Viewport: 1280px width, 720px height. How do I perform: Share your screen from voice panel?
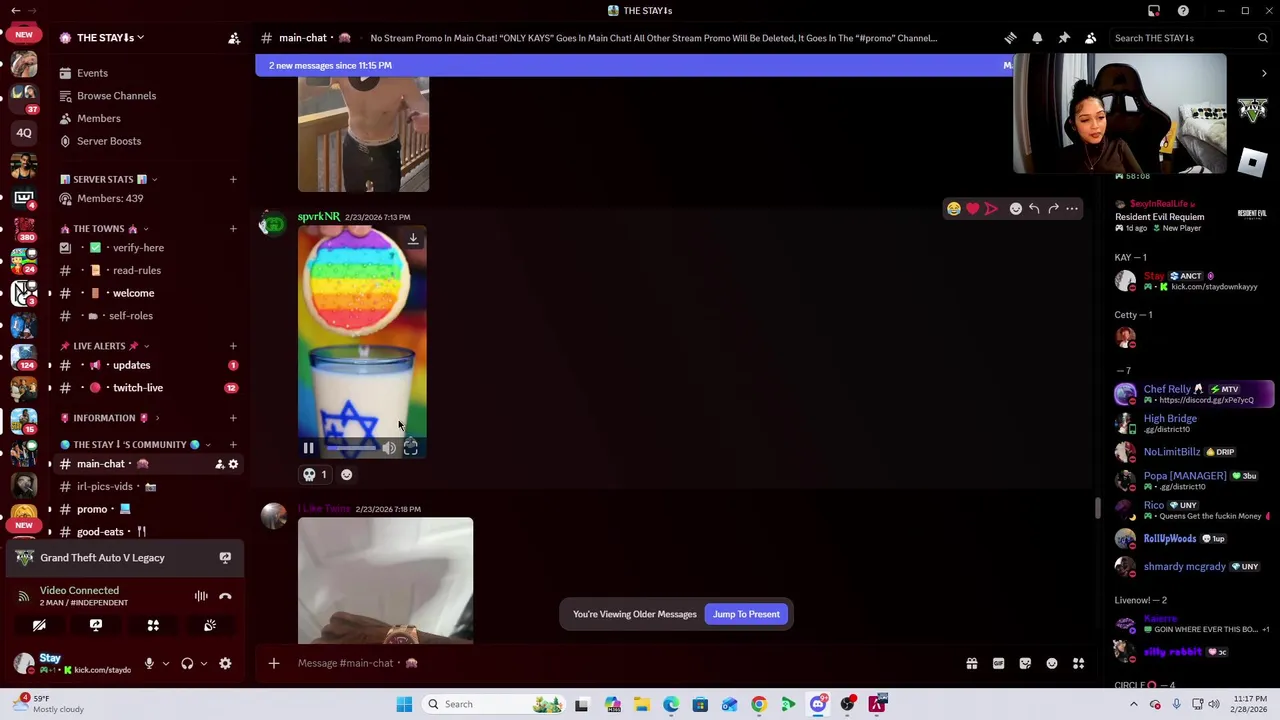[x=96, y=626]
